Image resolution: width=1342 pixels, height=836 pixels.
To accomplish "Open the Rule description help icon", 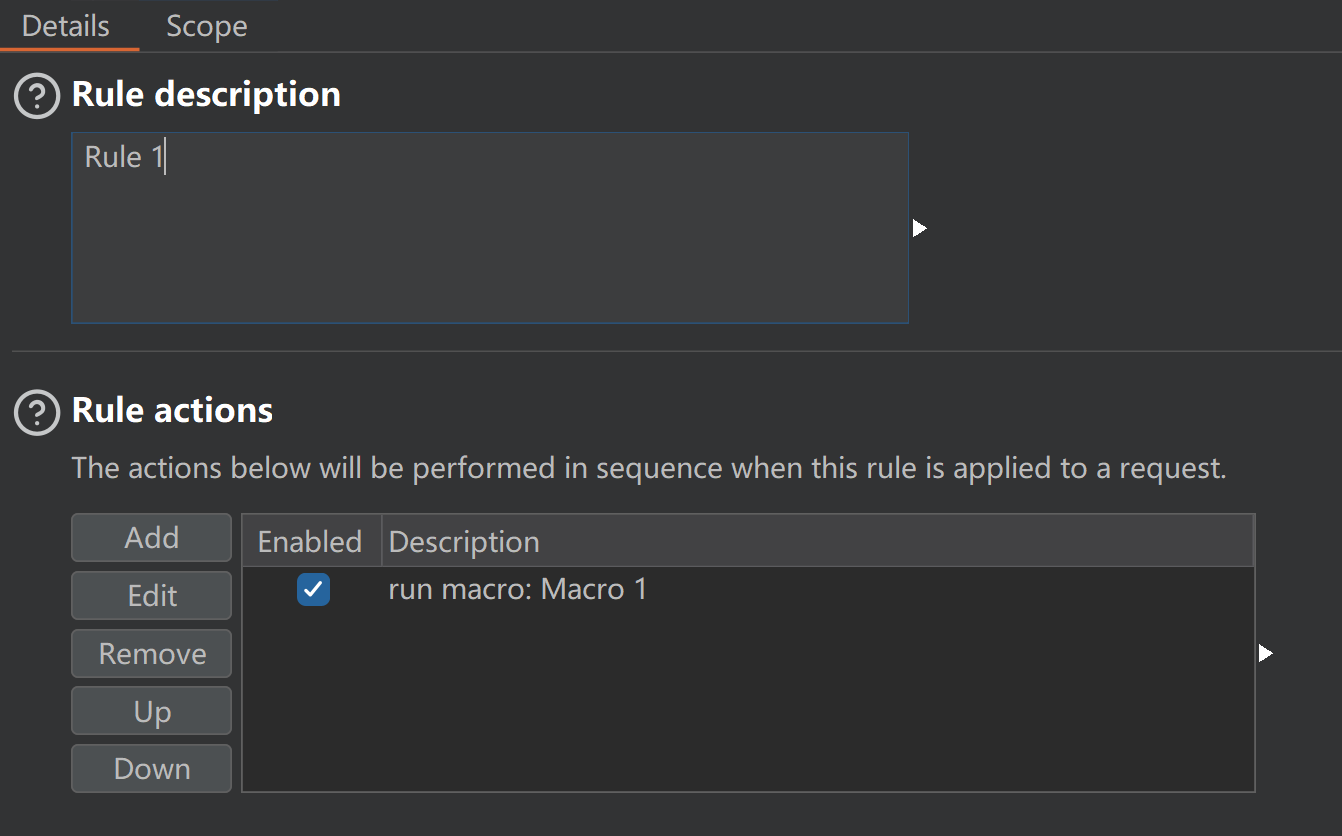I will coord(38,96).
